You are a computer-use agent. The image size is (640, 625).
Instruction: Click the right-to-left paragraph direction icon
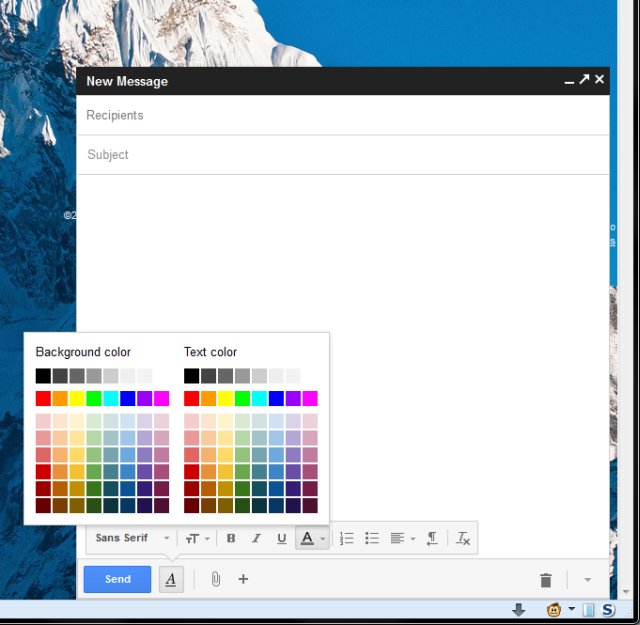tap(432, 538)
